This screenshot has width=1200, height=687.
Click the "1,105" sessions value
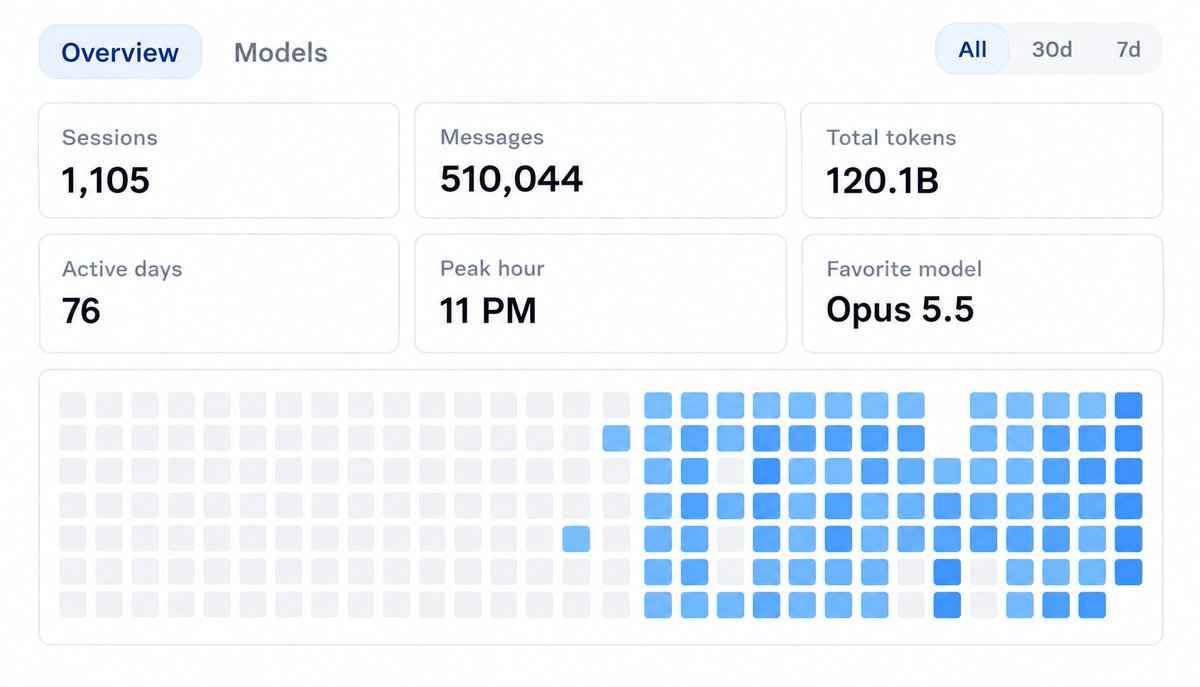click(106, 180)
